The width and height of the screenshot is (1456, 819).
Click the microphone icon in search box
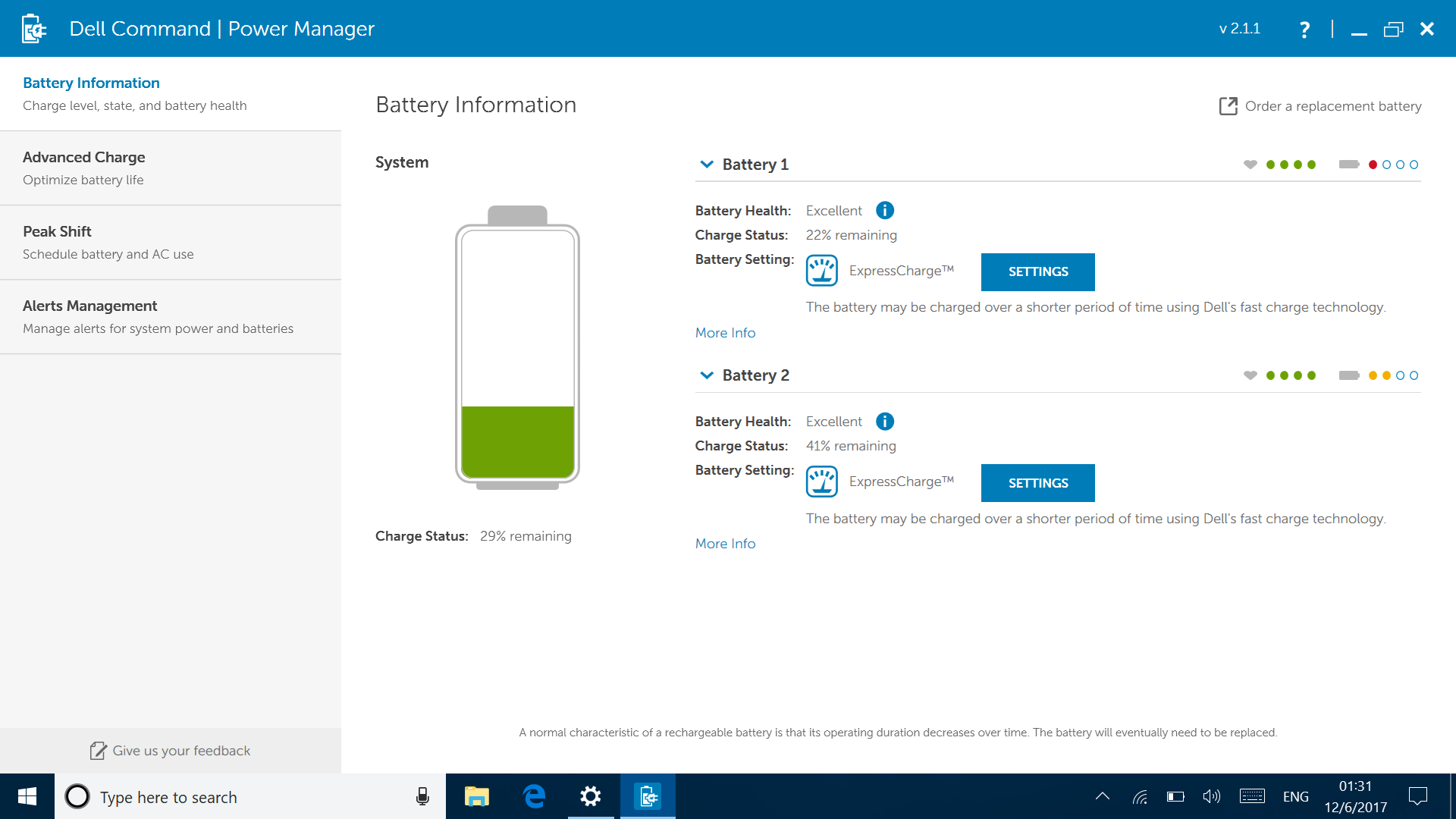click(x=422, y=796)
